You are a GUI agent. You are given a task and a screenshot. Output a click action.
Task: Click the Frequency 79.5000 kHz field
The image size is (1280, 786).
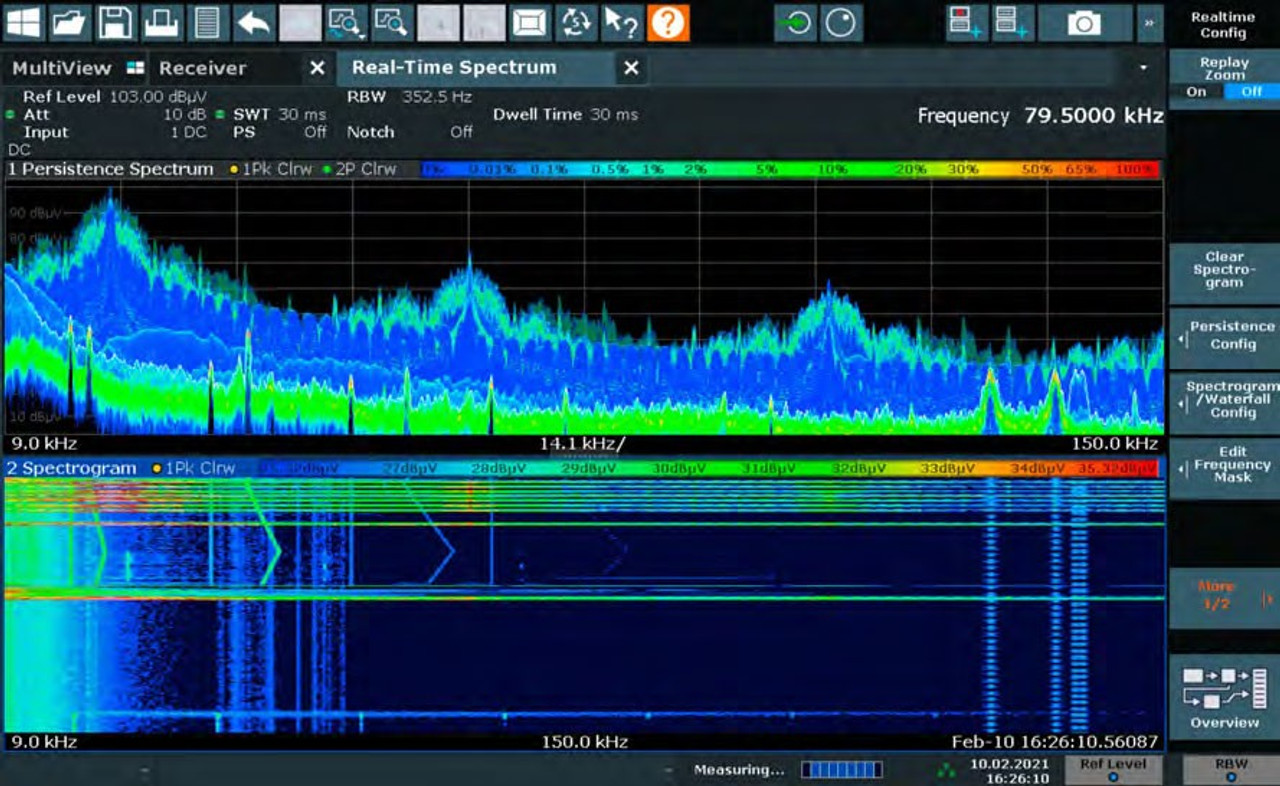pyautogui.click(x=1040, y=116)
